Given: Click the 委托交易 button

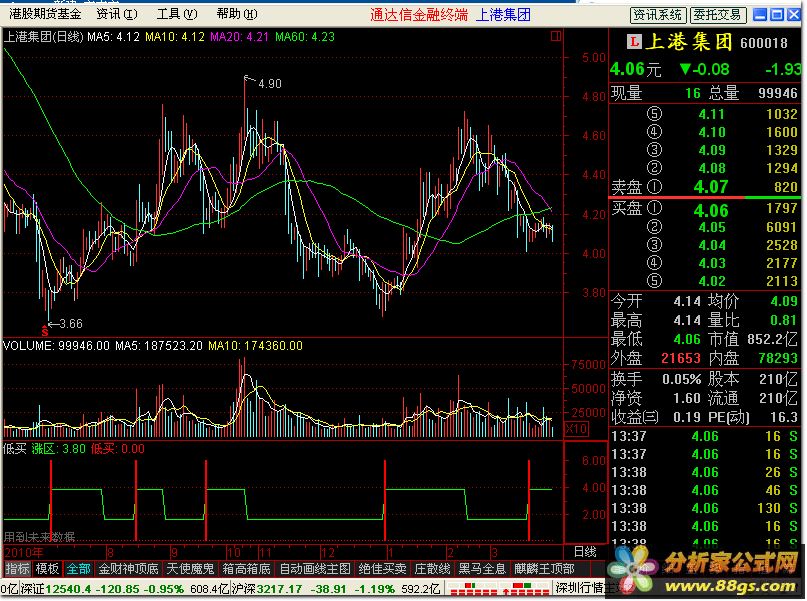Looking at the screenshot, I should pos(717,15).
